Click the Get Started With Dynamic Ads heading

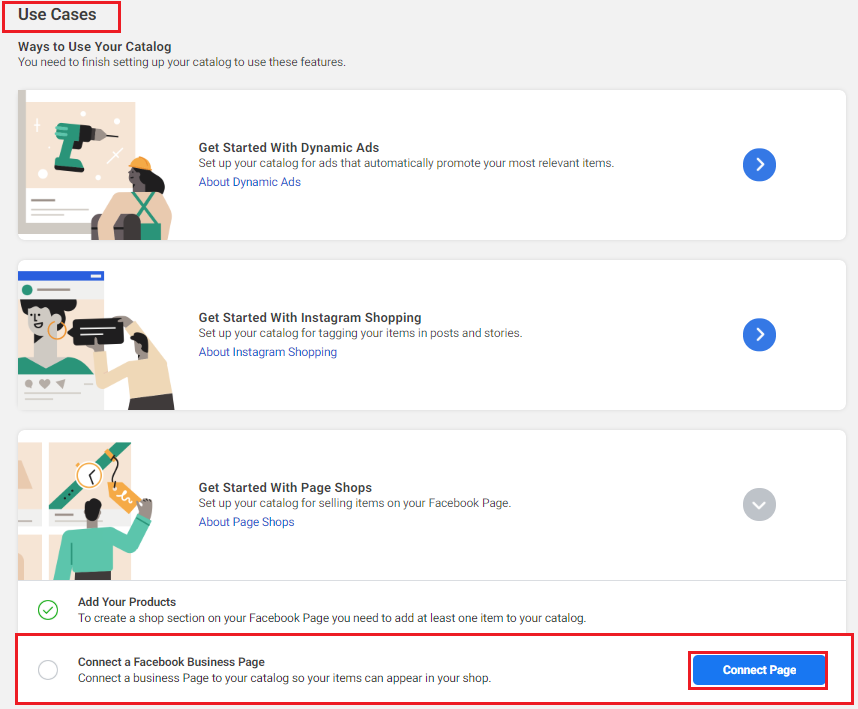coord(288,148)
